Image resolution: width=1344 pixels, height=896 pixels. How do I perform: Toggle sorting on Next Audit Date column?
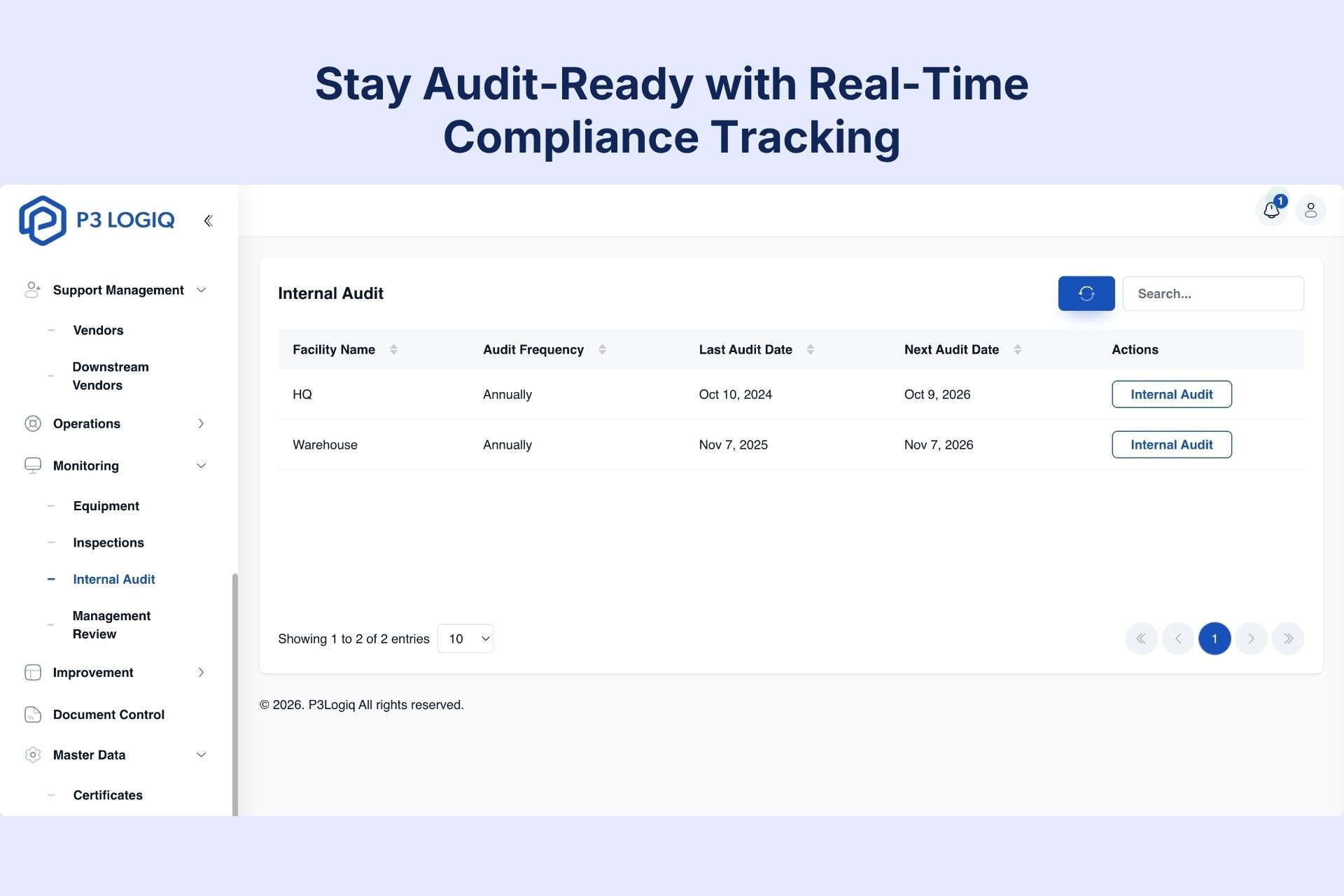(x=1016, y=349)
